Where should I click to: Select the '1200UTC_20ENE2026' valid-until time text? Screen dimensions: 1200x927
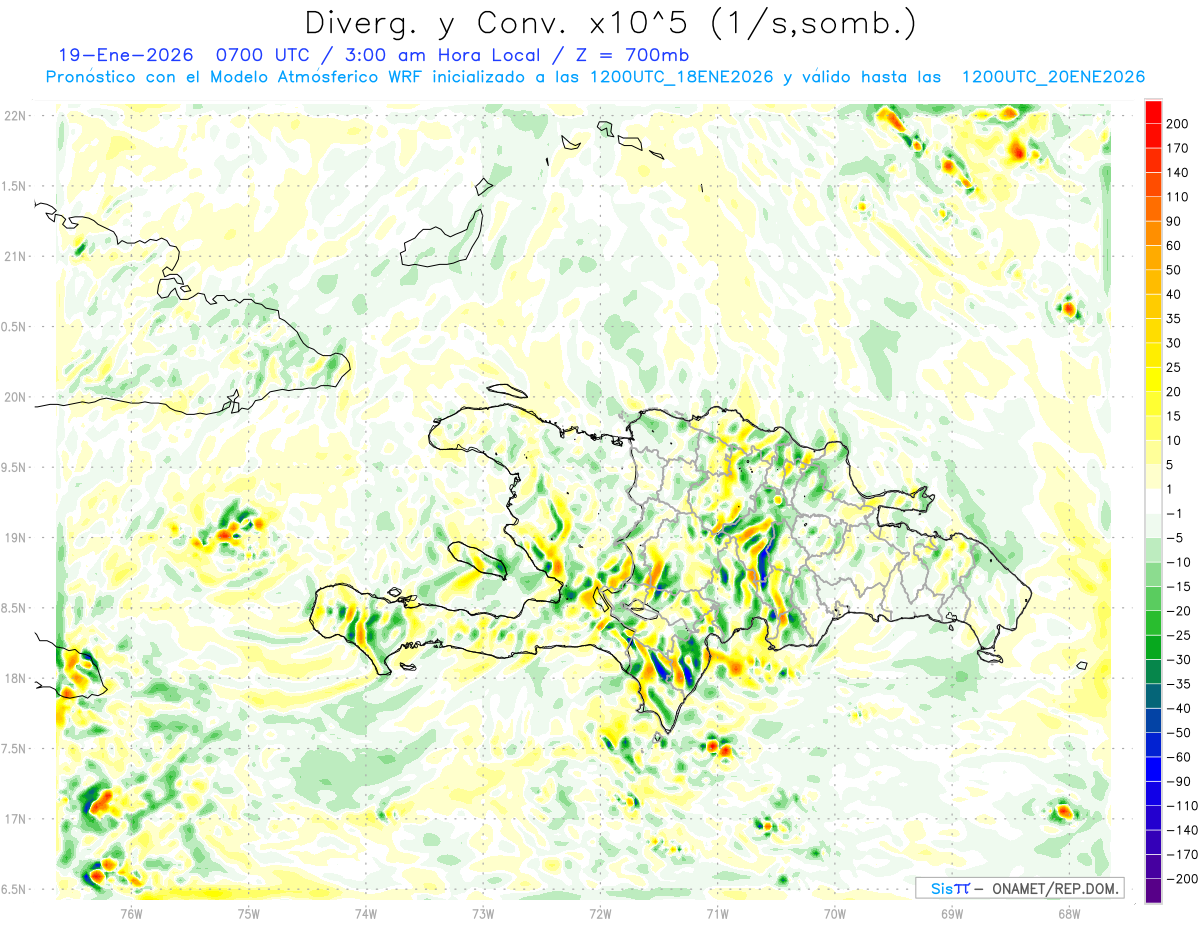click(1053, 77)
